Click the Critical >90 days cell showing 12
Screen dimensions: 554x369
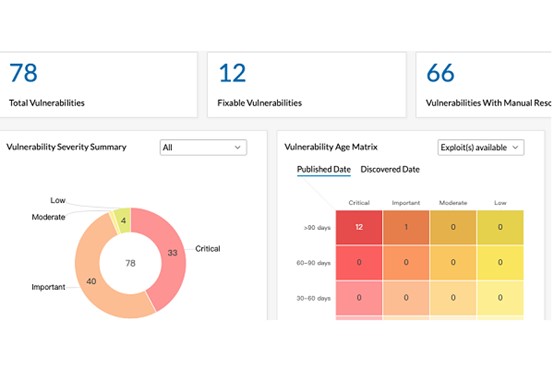359,227
